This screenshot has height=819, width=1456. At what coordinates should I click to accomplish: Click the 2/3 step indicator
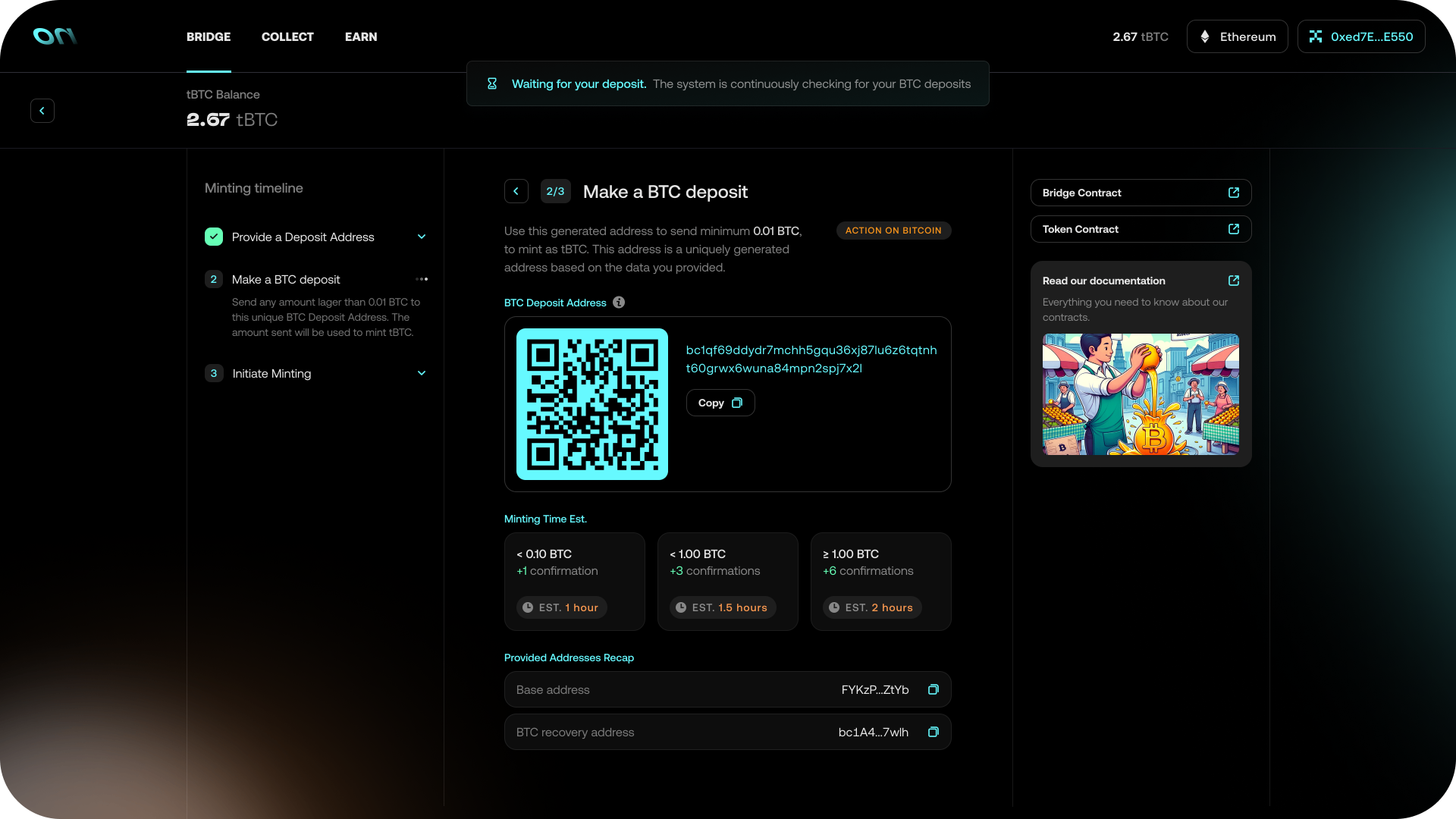556,191
